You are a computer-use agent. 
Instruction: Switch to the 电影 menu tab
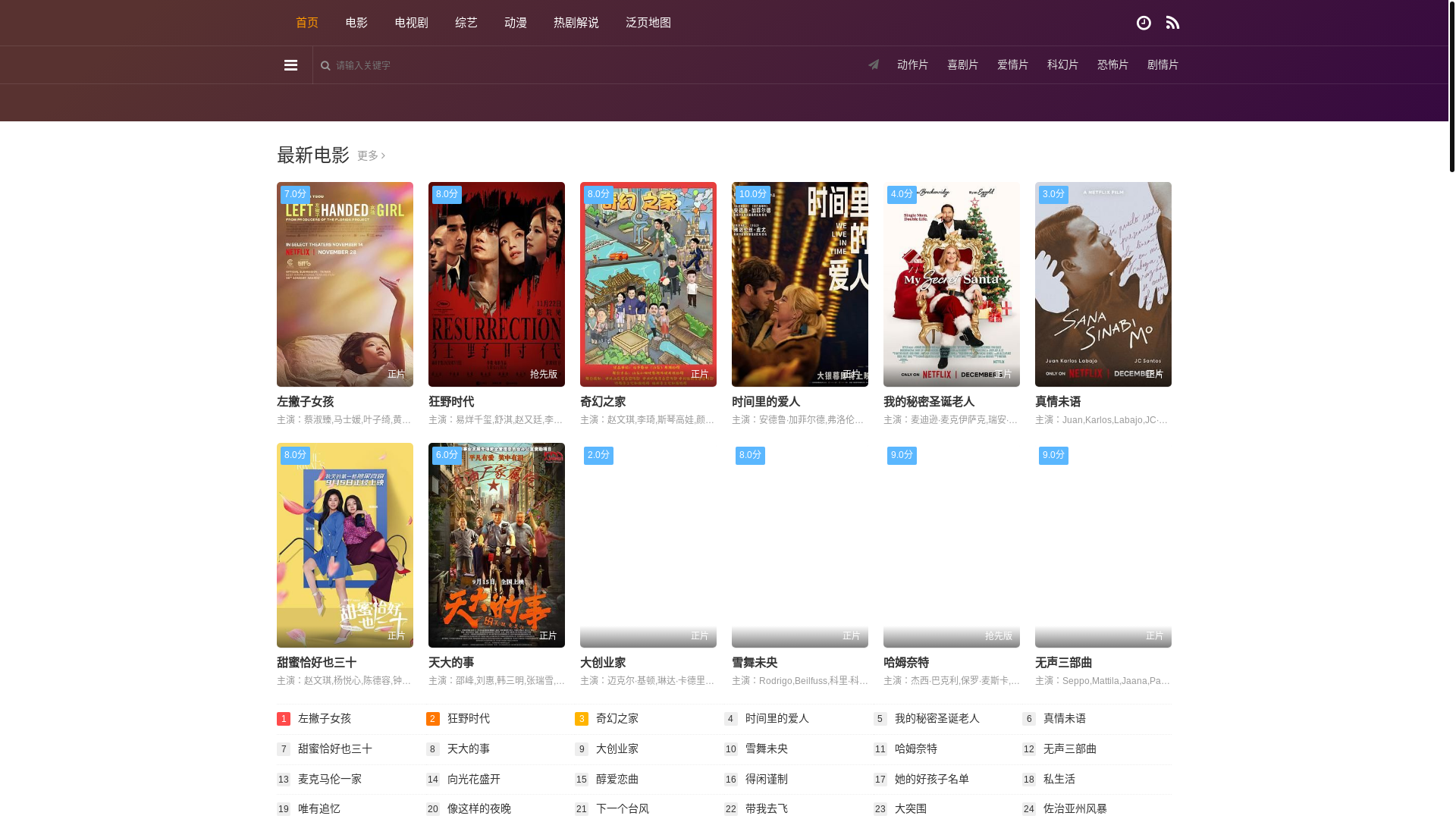click(x=356, y=23)
